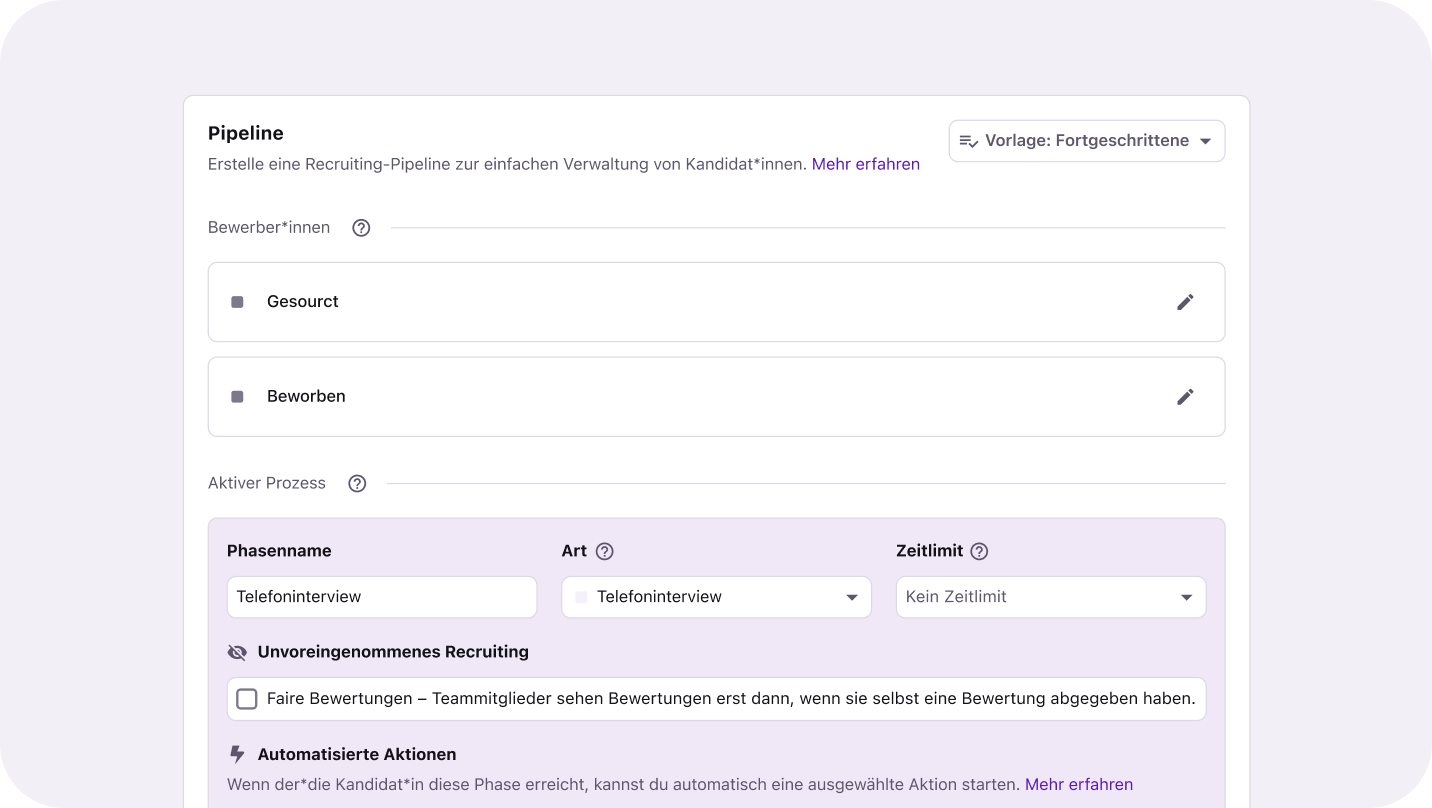Click pencil edit icon for Beworben stage
The height and width of the screenshot is (808, 1432).
pyautogui.click(x=1185, y=397)
